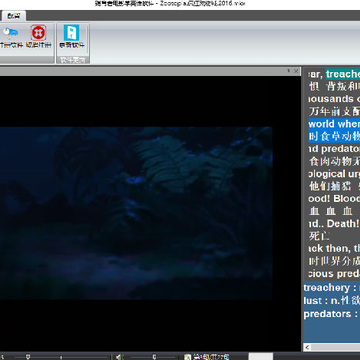Select the subtitle line 'ousands'
This screenshot has height=360, width=360.
point(334,99)
